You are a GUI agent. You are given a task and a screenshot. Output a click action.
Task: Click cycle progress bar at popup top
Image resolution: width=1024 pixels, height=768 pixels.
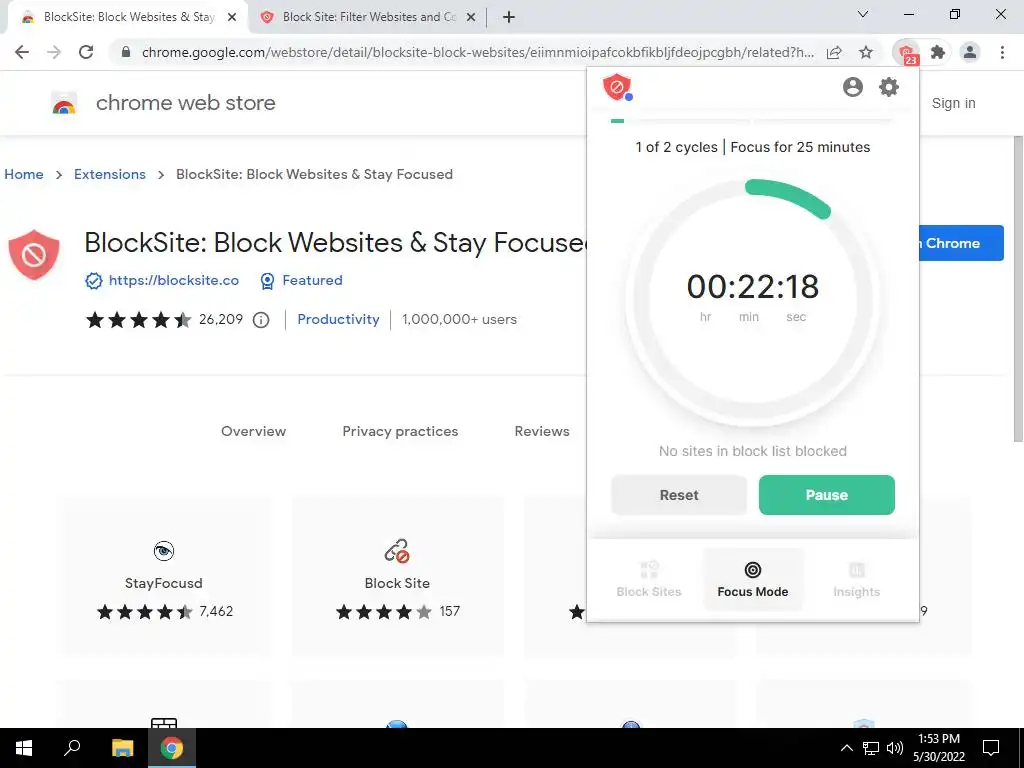pyautogui.click(x=752, y=121)
